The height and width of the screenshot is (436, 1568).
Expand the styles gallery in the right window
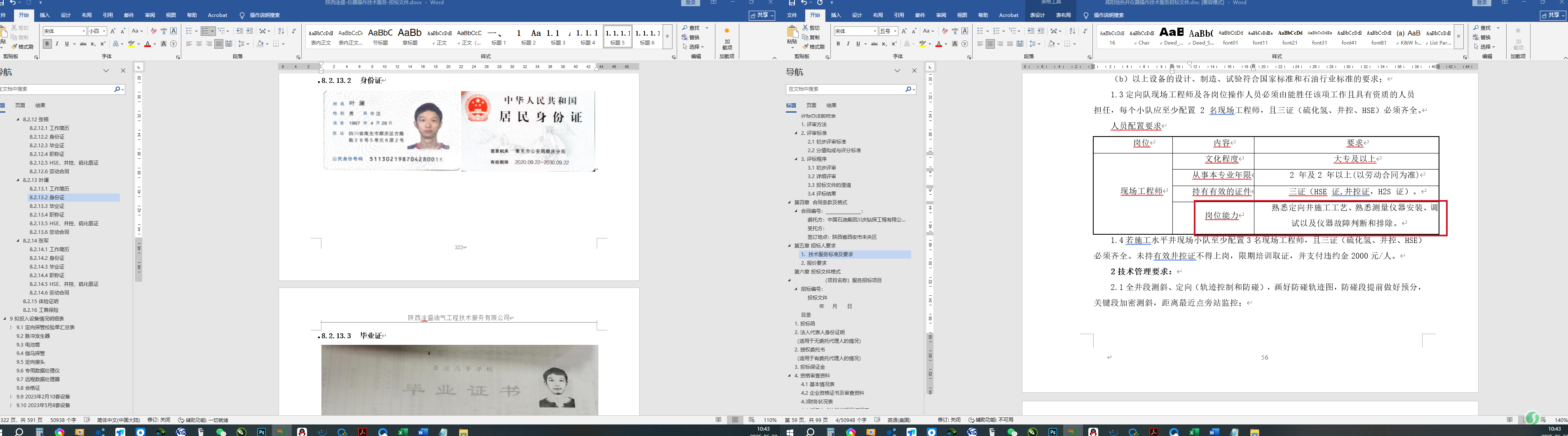click(x=1458, y=37)
